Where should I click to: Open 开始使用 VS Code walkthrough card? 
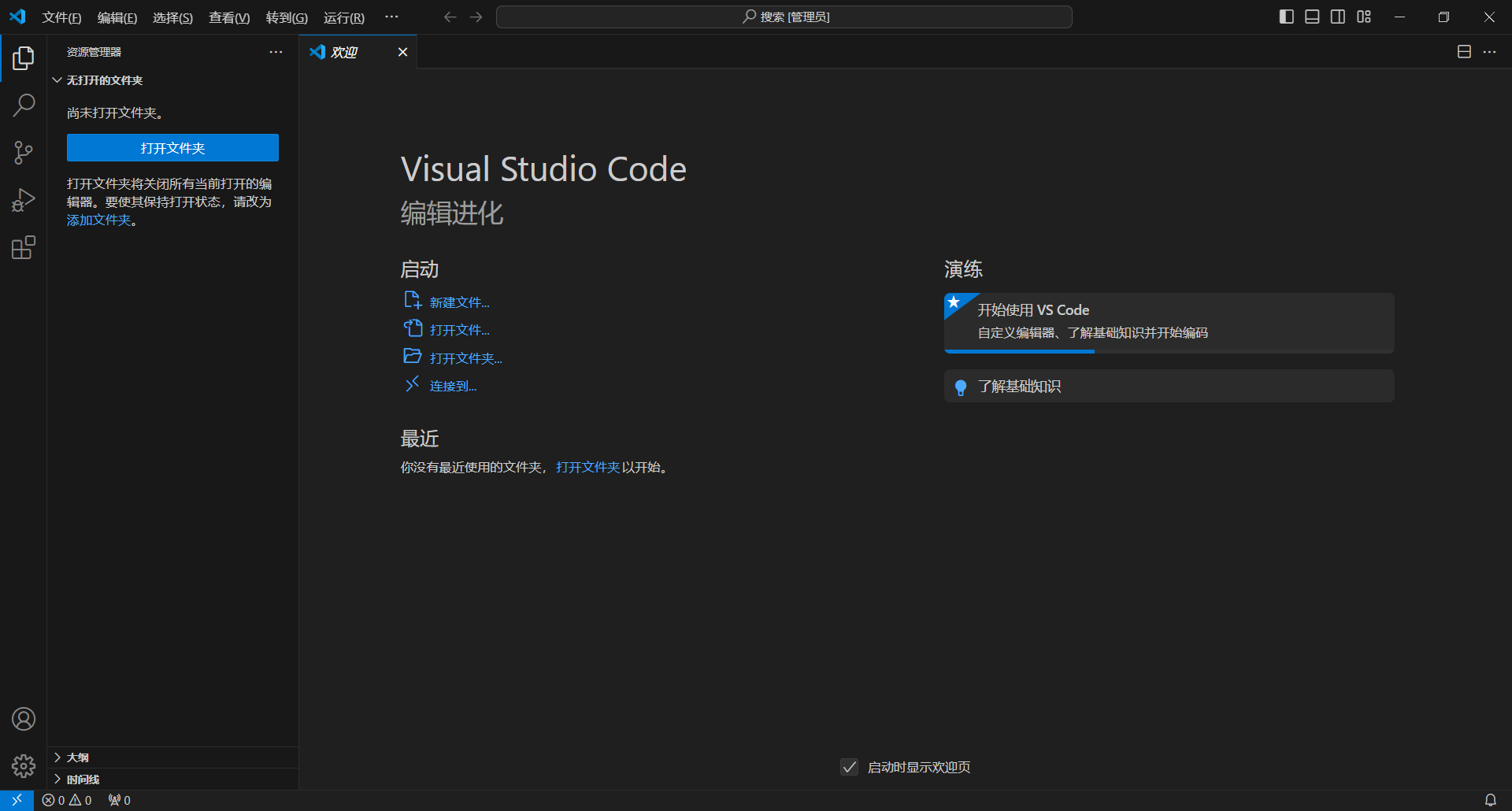[x=1169, y=323]
